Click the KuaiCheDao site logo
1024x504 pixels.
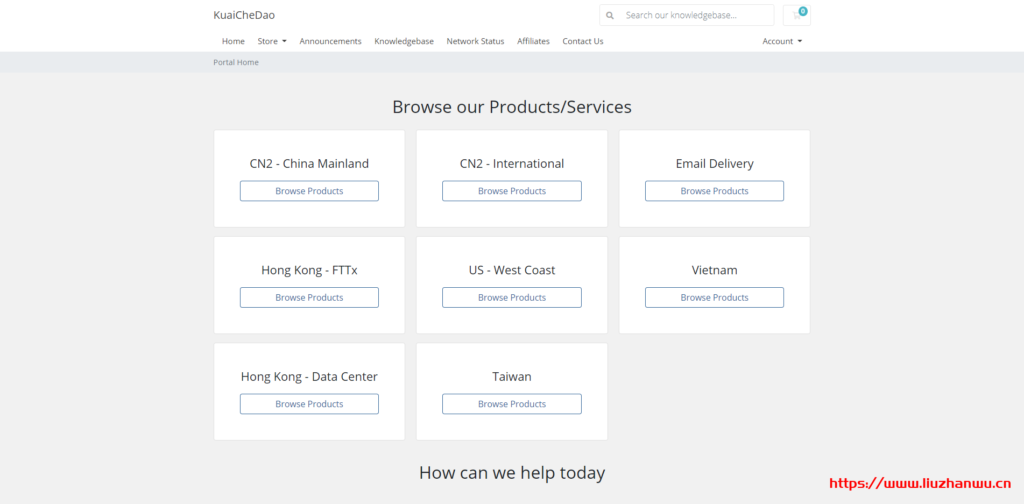click(x=244, y=15)
